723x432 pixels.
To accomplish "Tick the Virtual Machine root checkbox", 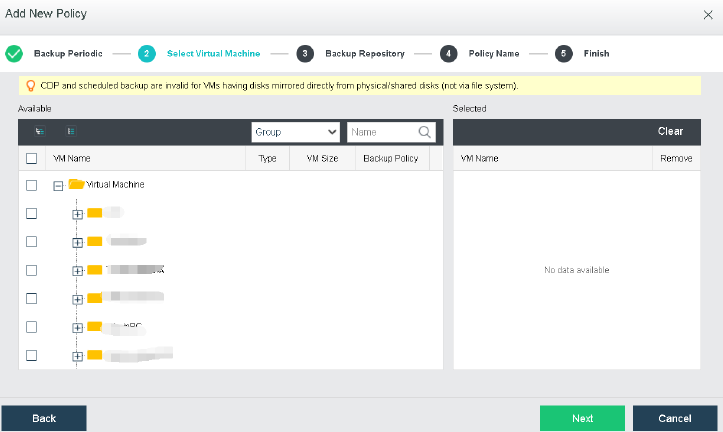I will point(31,185).
